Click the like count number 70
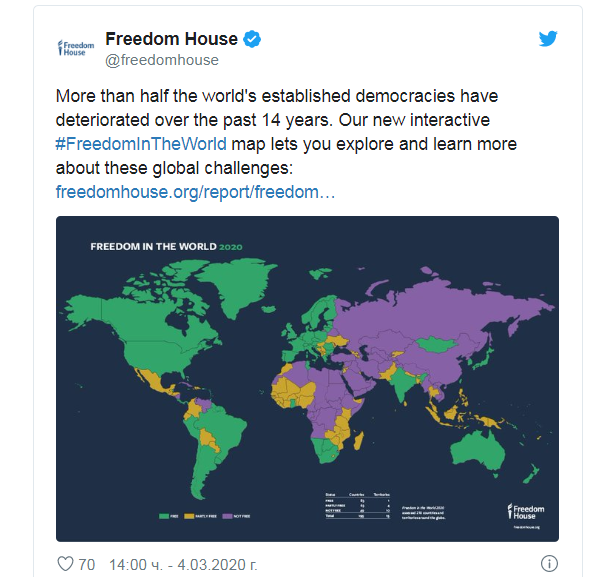Image resolution: width=616 pixels, height=577 pixels. click(87, 565)
